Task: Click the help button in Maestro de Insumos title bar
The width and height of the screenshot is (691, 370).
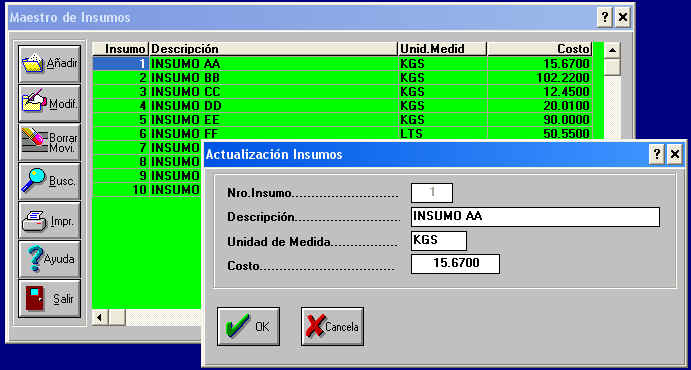Action: tap(605, 18)
